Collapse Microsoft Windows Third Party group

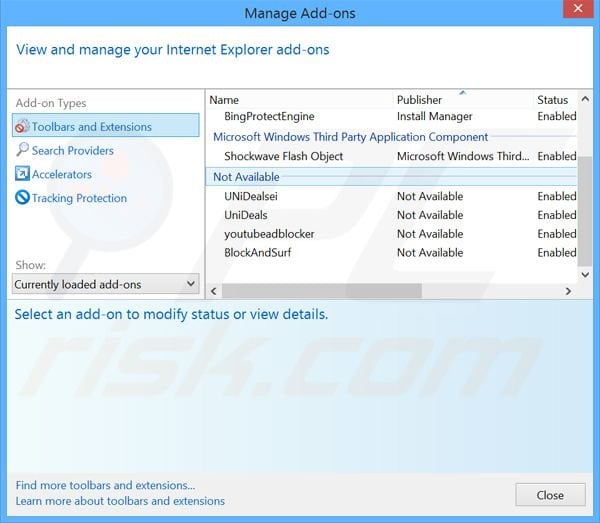click(x=350, y=137)
